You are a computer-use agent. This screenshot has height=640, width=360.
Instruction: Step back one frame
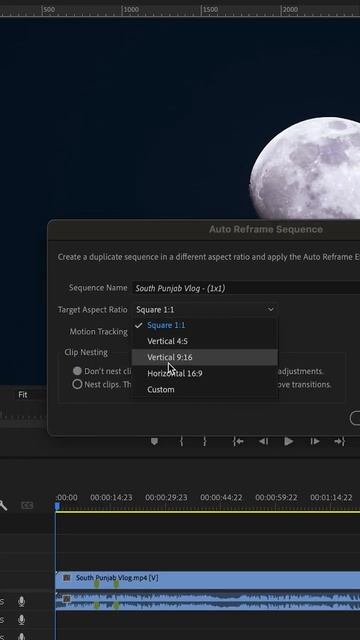coord(264,441)
